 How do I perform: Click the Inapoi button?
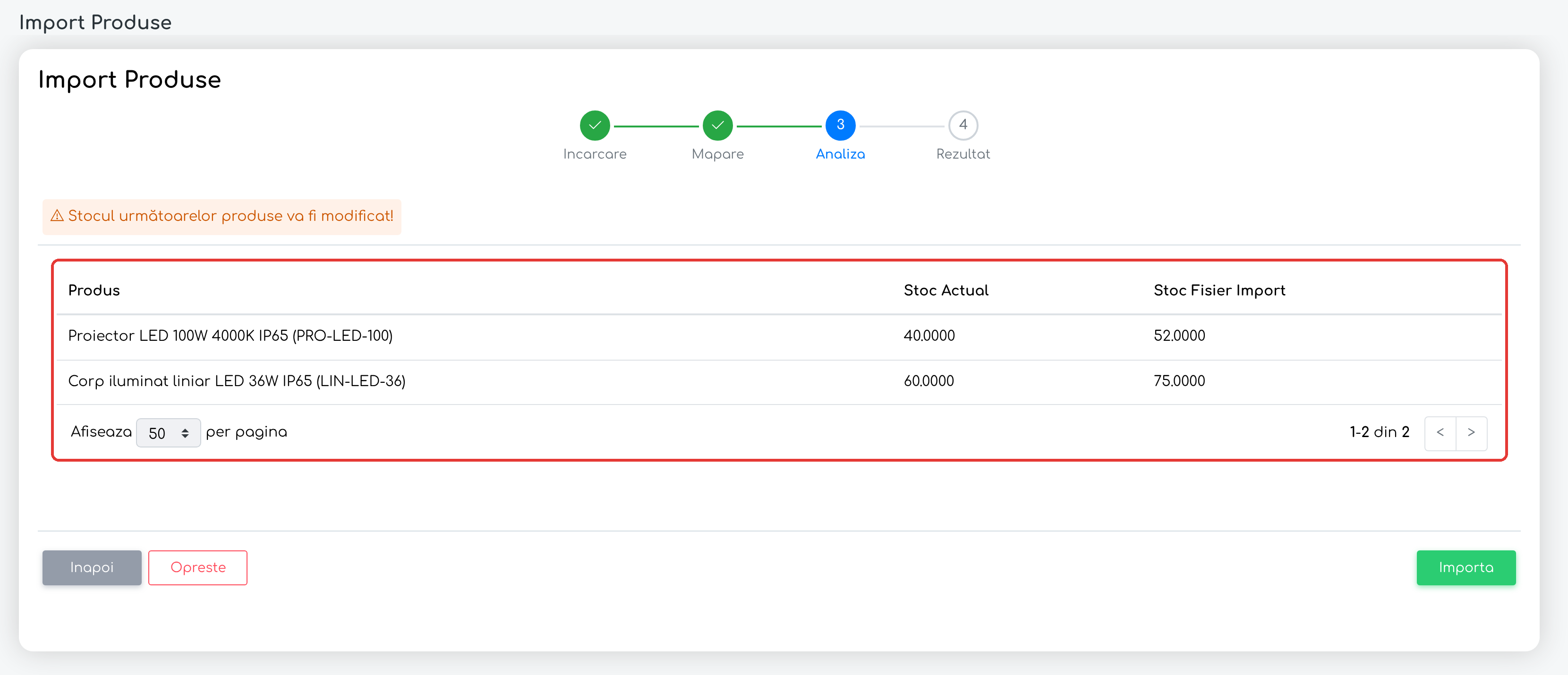92,567
